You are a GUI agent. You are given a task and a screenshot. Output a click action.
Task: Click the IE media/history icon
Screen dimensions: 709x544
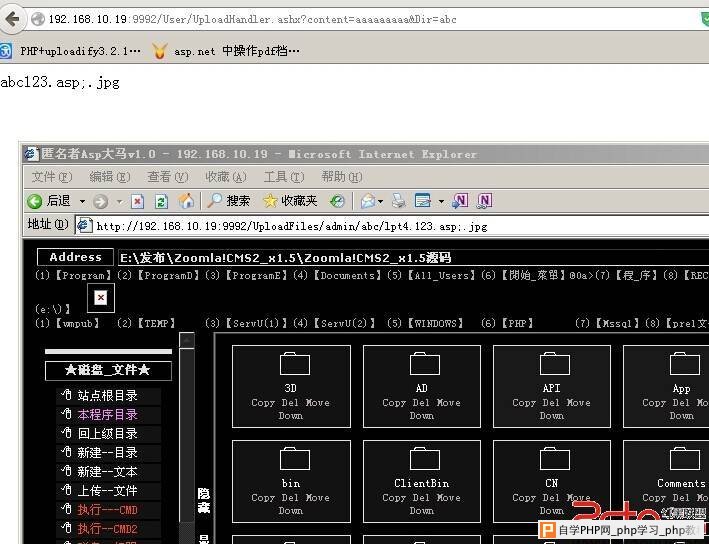[337, 201]
